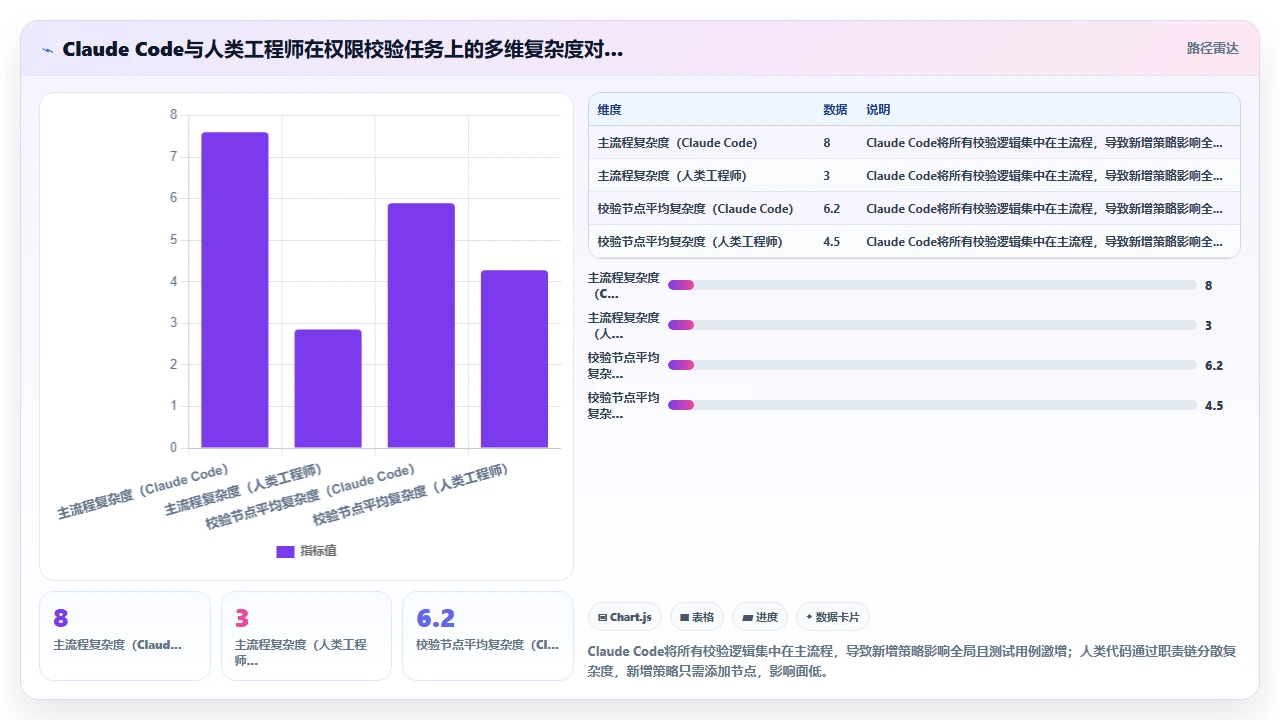Viewport: 1280px width, 720px height.
Task: Click the 路径雷达 label in the header
Action: (x=1212, y=48)
